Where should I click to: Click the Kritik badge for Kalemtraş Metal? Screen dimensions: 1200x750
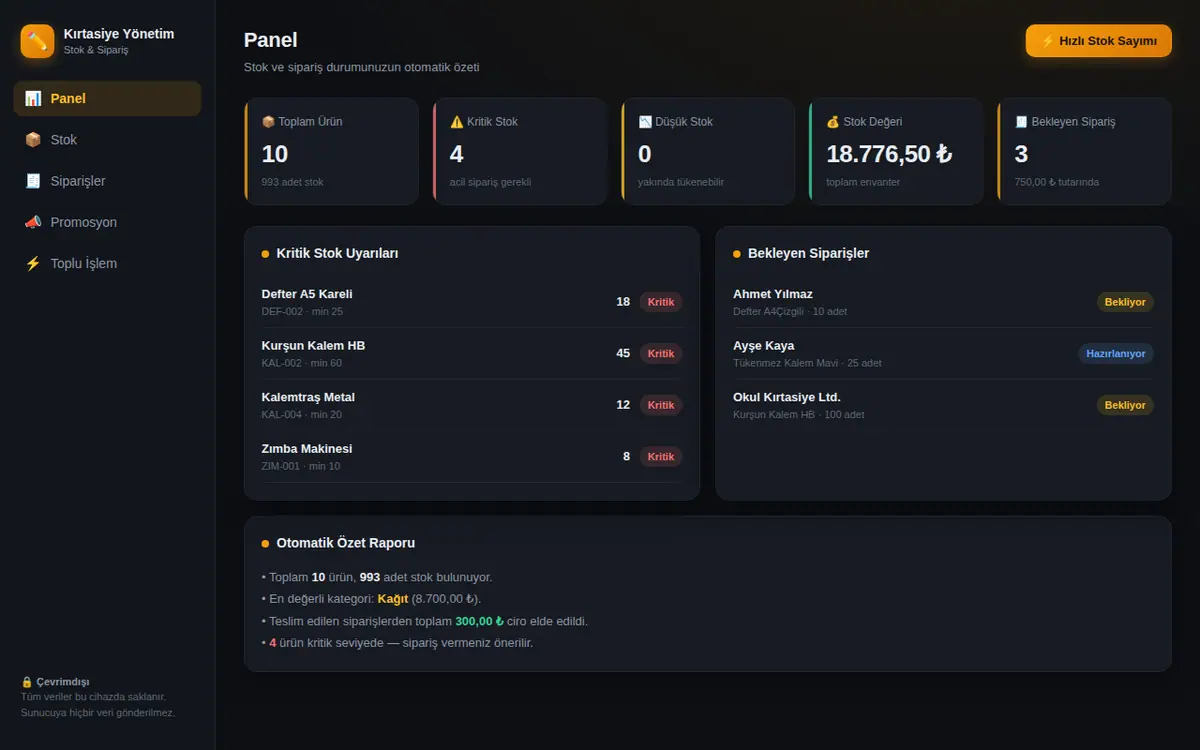coord(661,405)
